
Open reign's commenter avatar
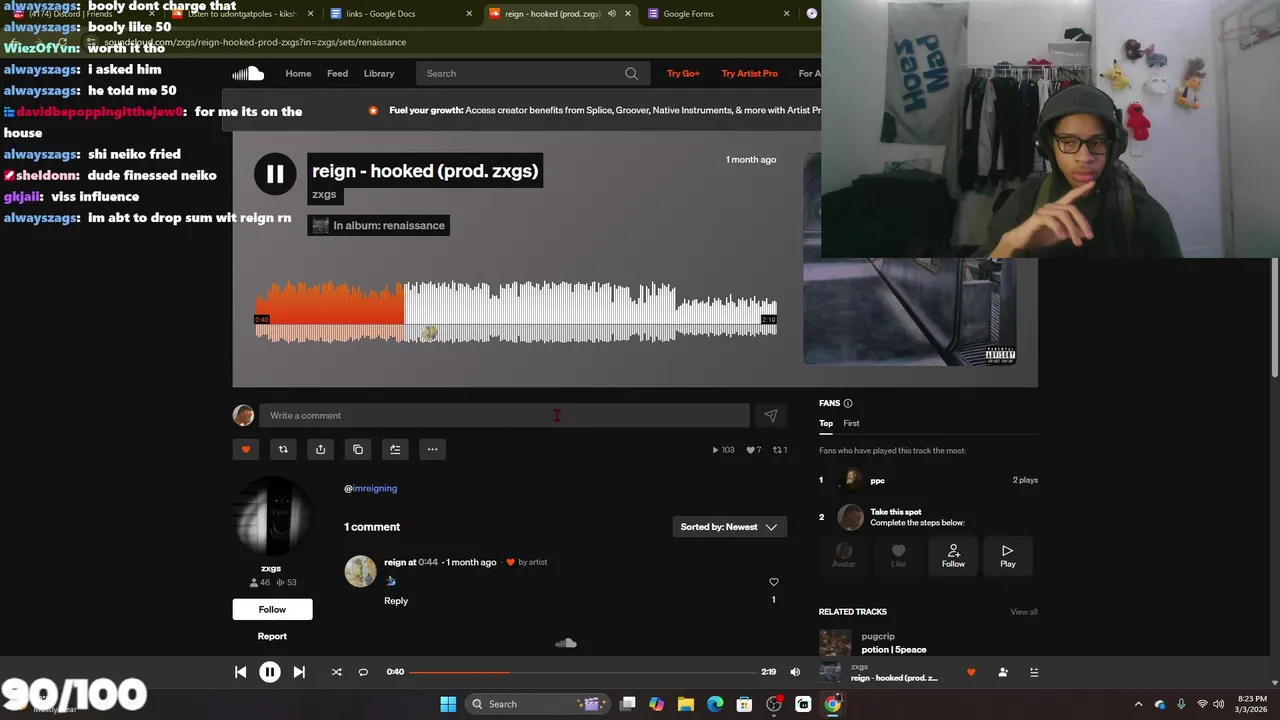click(360, 571)
